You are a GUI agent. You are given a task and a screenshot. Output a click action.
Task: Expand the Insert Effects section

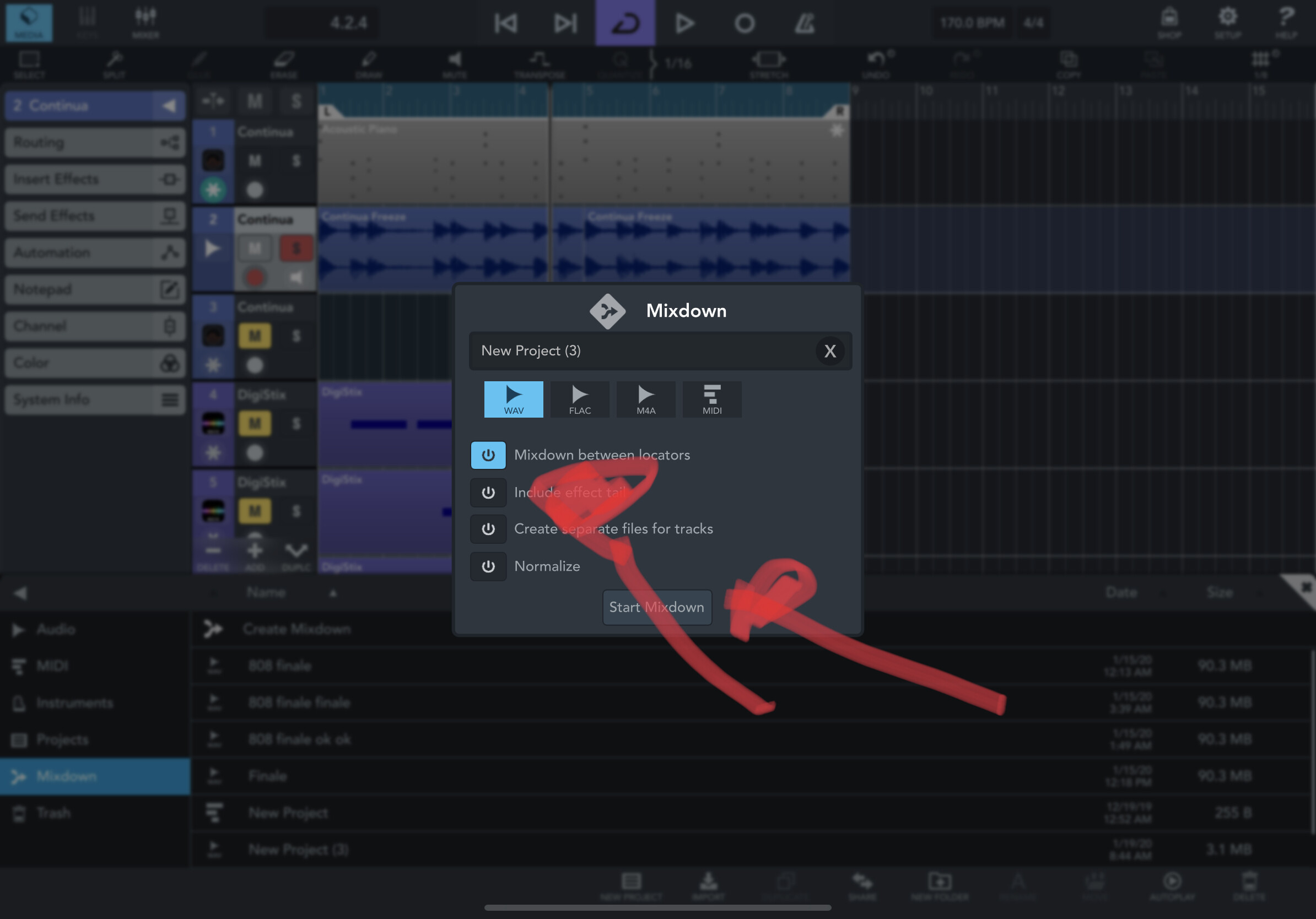95,179
